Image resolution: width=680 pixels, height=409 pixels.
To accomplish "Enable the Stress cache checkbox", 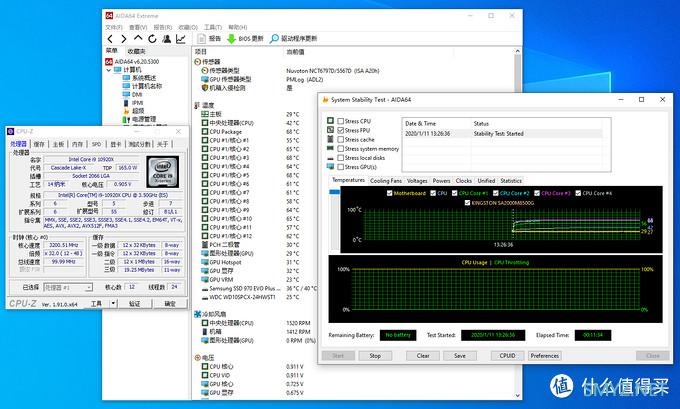I will click(x=340, y=139).
